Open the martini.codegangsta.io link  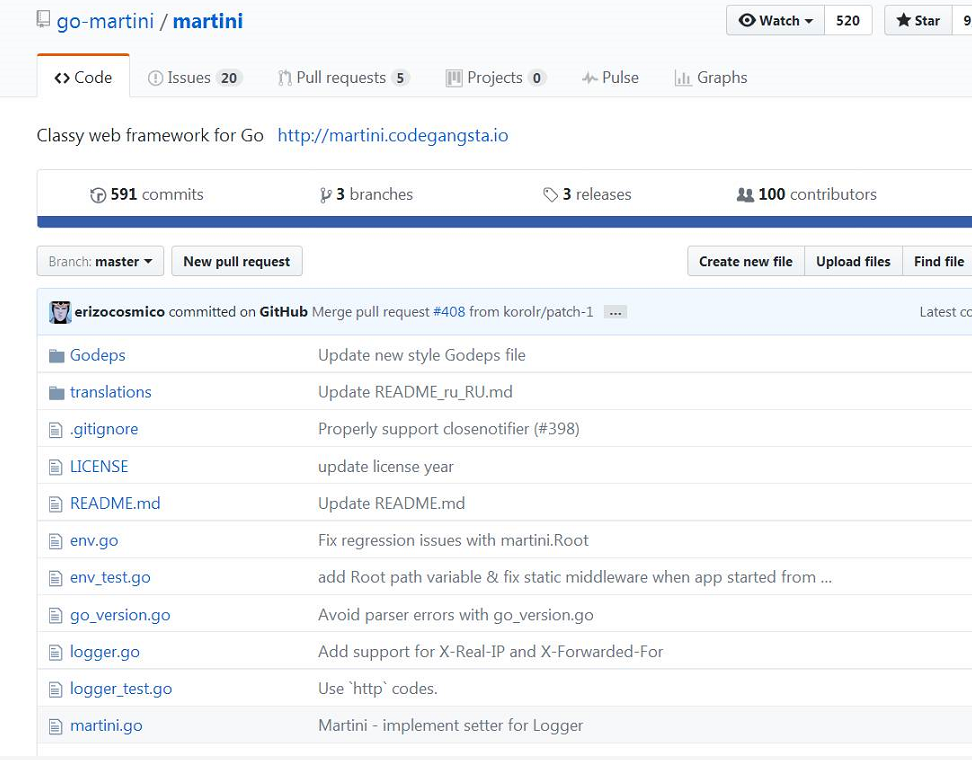[393, 135]
